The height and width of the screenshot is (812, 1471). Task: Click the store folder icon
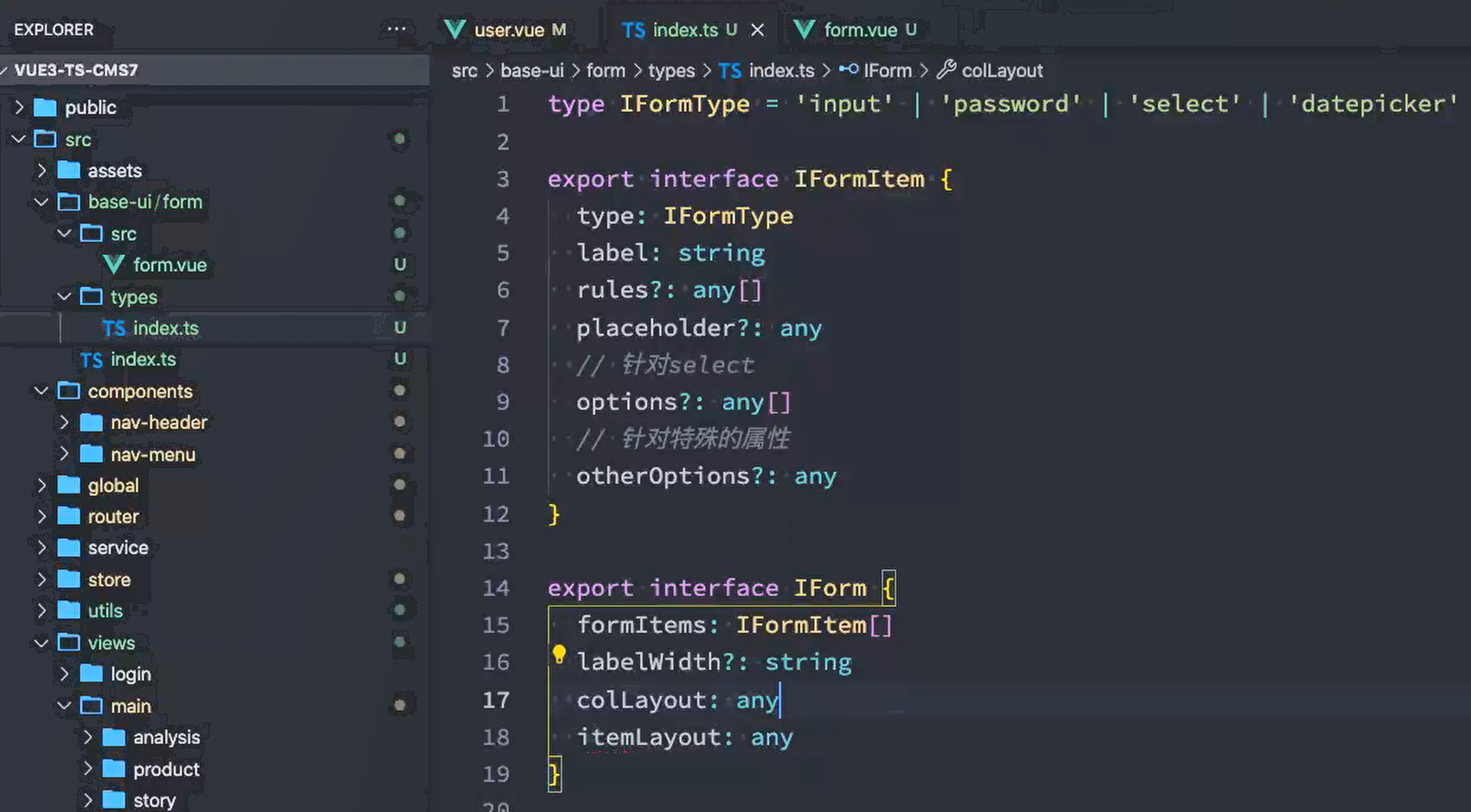(68, 580)
